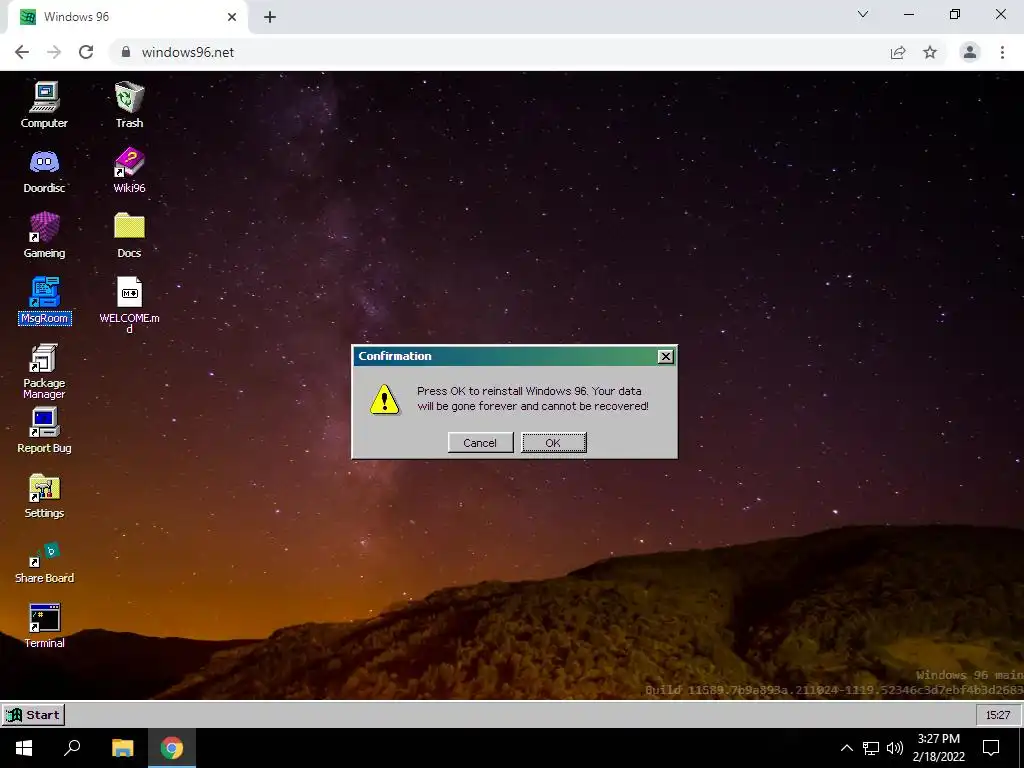Open File Explorer from the taskbar

pos(122,748)
